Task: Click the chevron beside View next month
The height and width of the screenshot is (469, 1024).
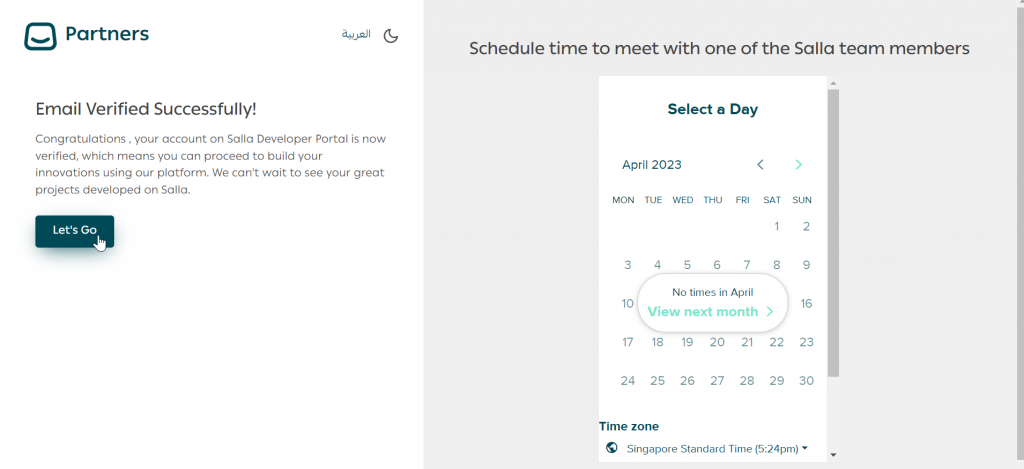Action: (x=770, y=312)
